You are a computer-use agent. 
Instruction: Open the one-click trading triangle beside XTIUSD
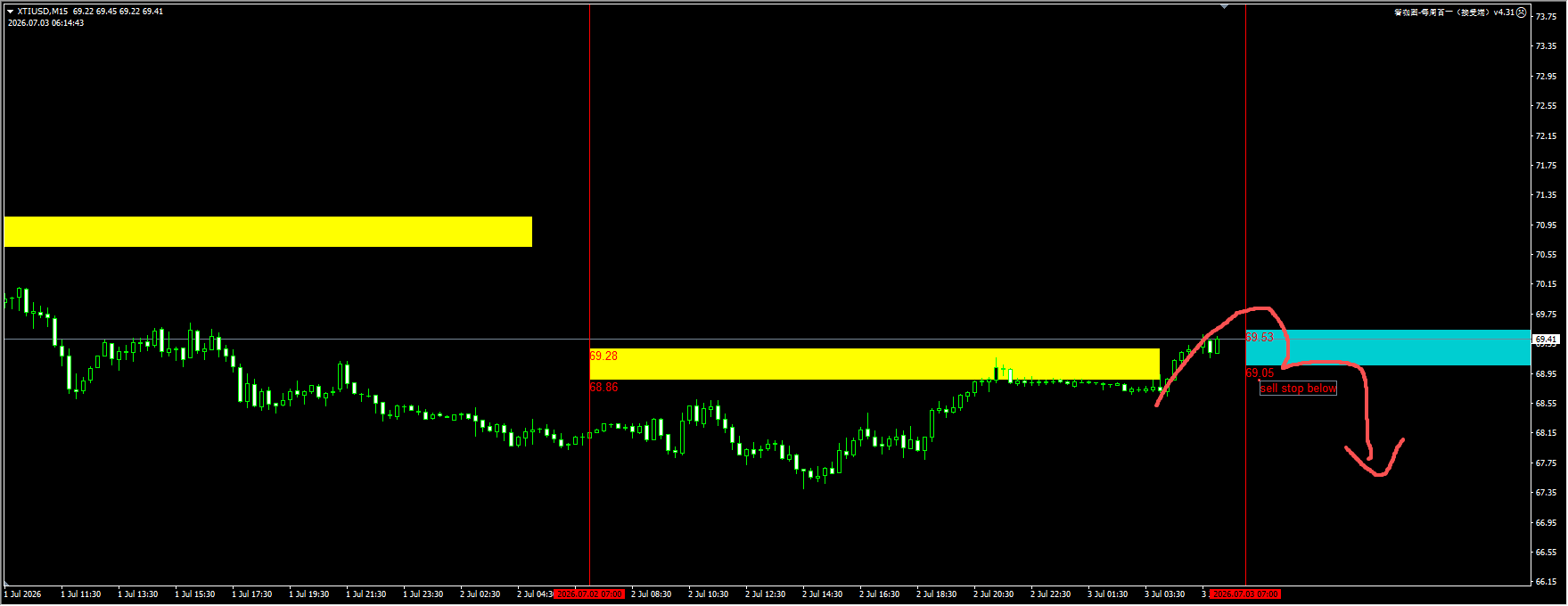(11, 12)
